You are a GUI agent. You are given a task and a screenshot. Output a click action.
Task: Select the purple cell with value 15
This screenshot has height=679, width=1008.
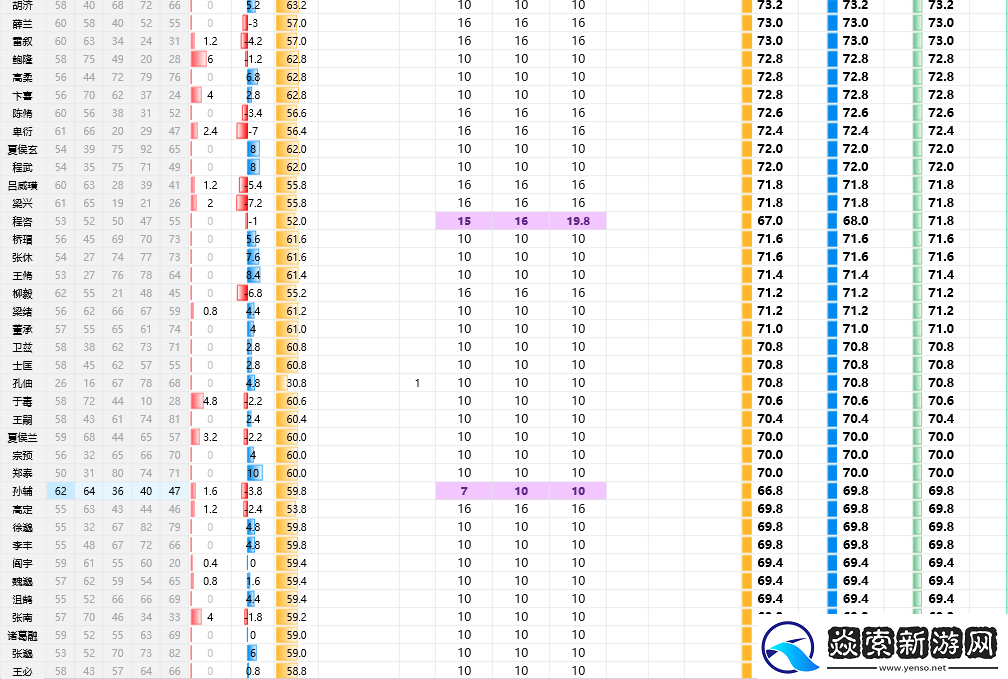click(464, 221)
